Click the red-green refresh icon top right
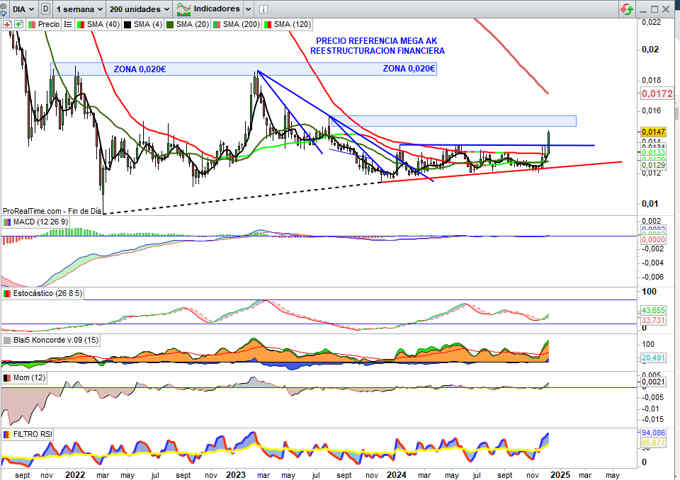 (626, 8)
